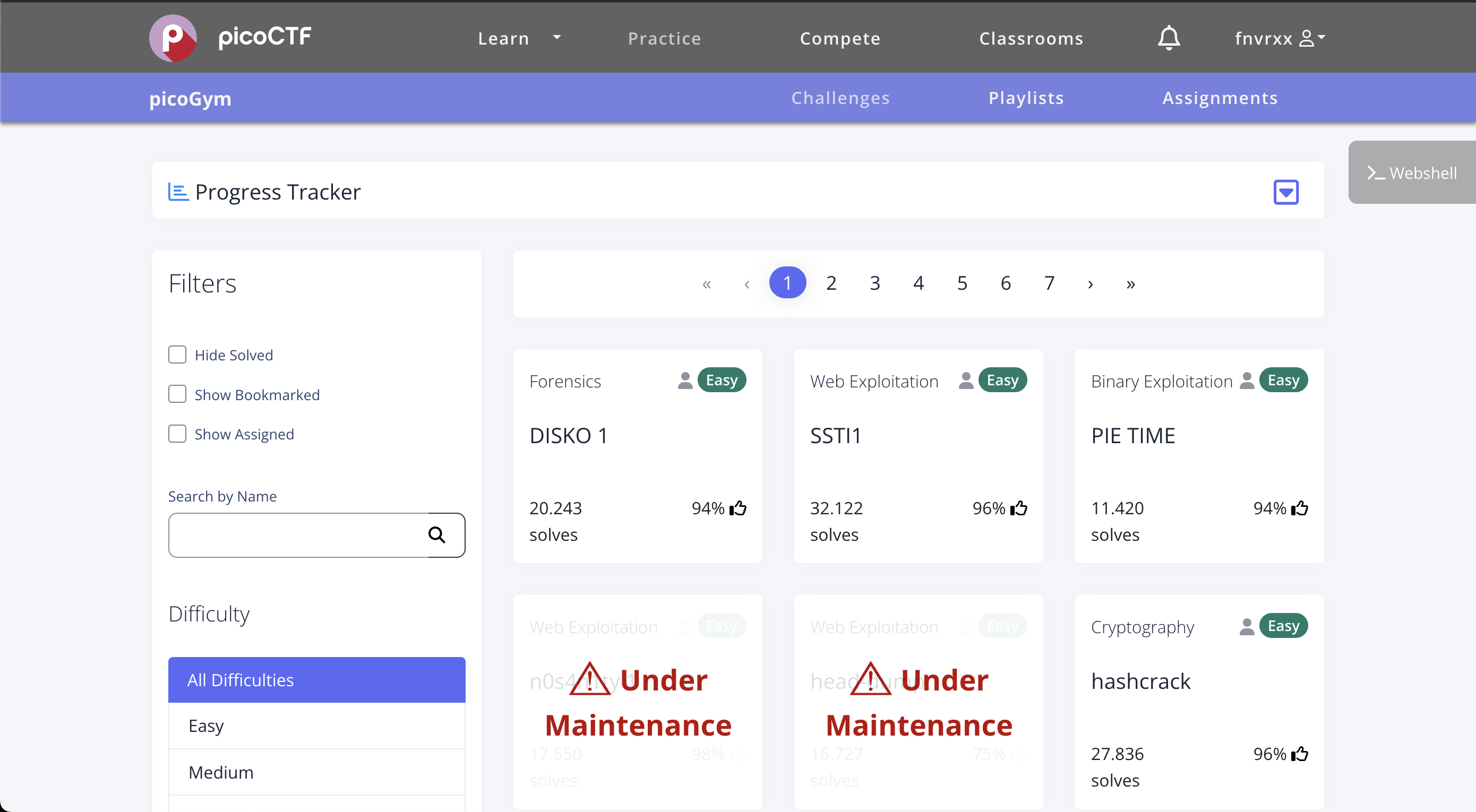Open the notifications bell
The width and height of the screenshot is (1476, 812).
pos(1169,38)
